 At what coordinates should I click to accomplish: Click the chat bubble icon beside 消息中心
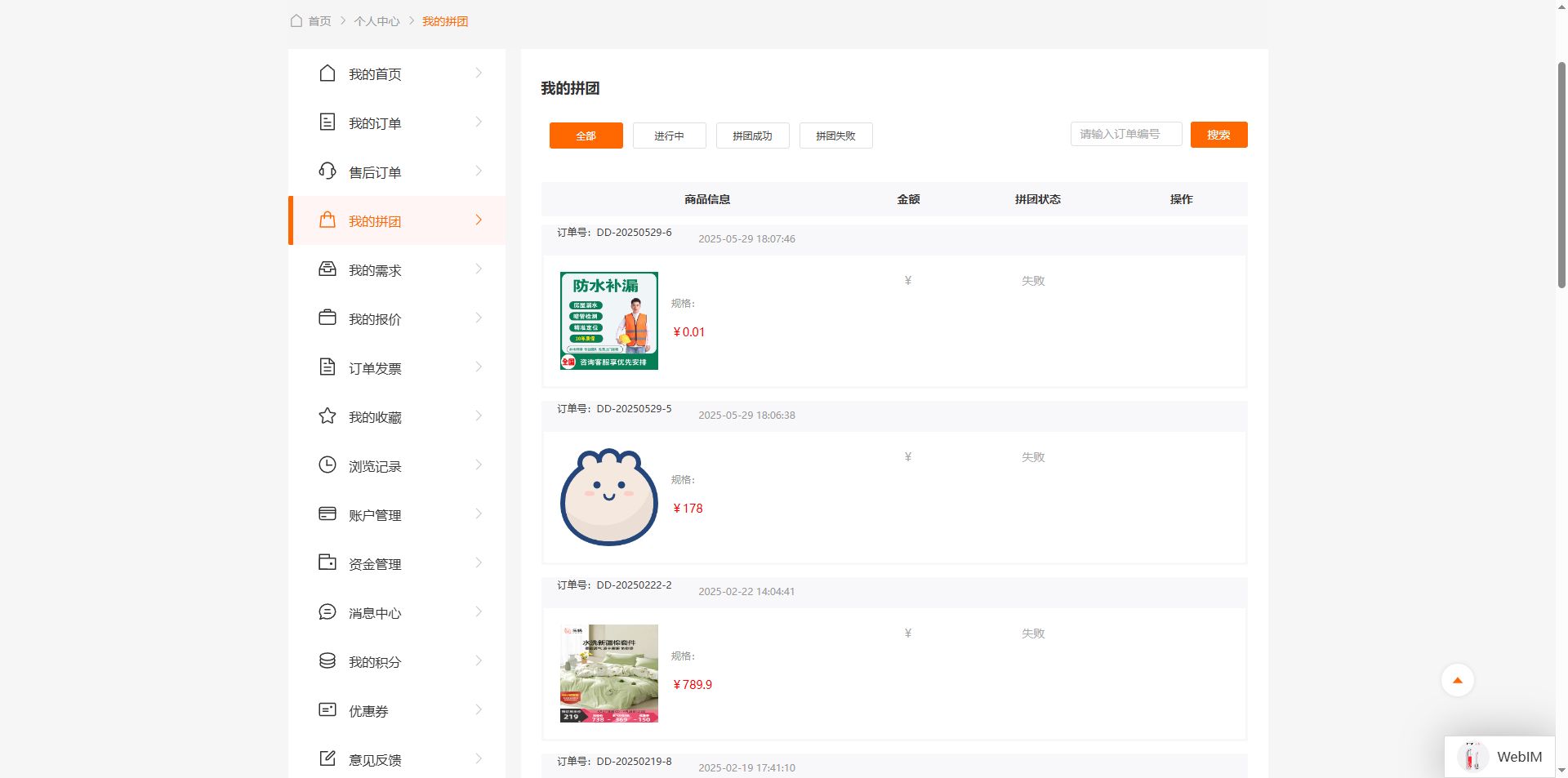(327, 612)
